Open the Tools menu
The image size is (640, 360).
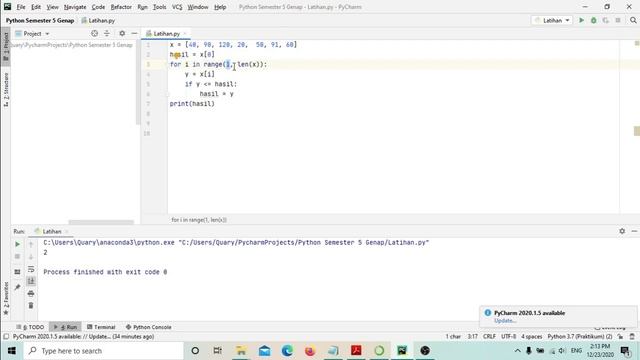(159, 7)
